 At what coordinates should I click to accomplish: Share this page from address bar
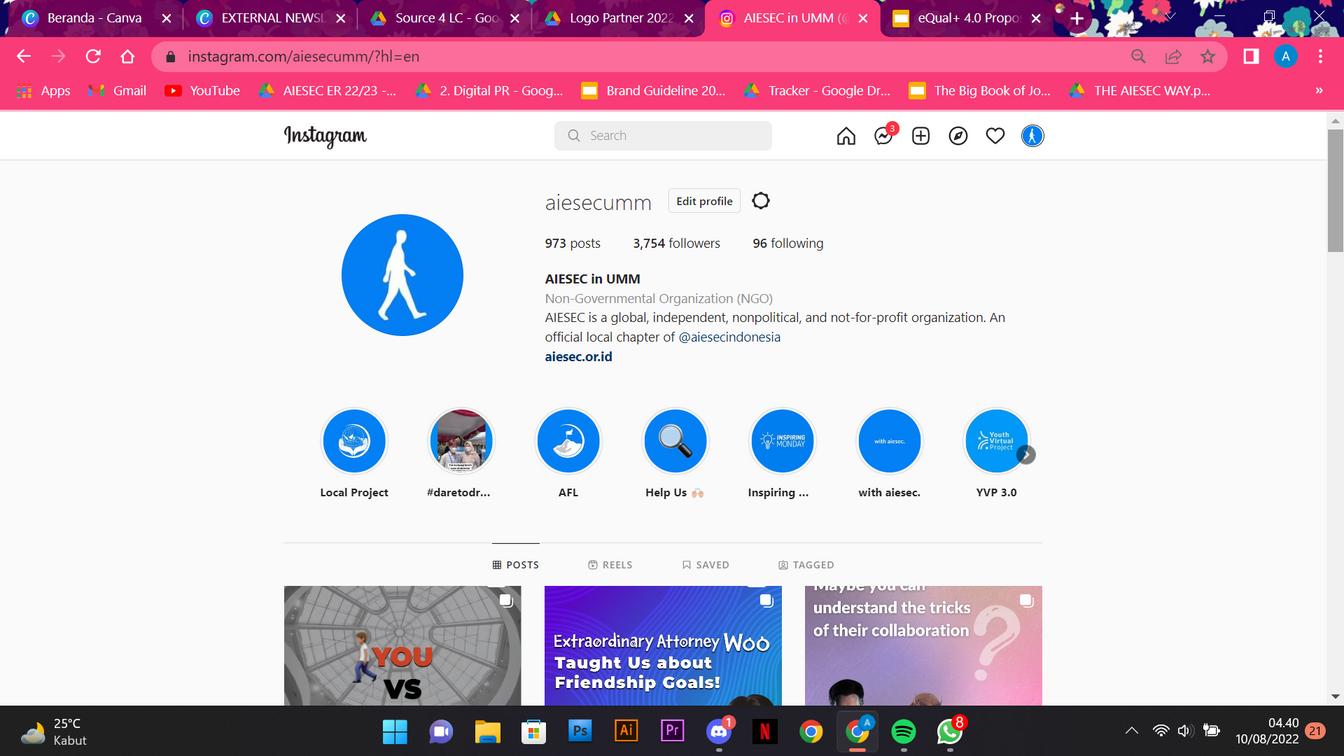point(1173,56)
